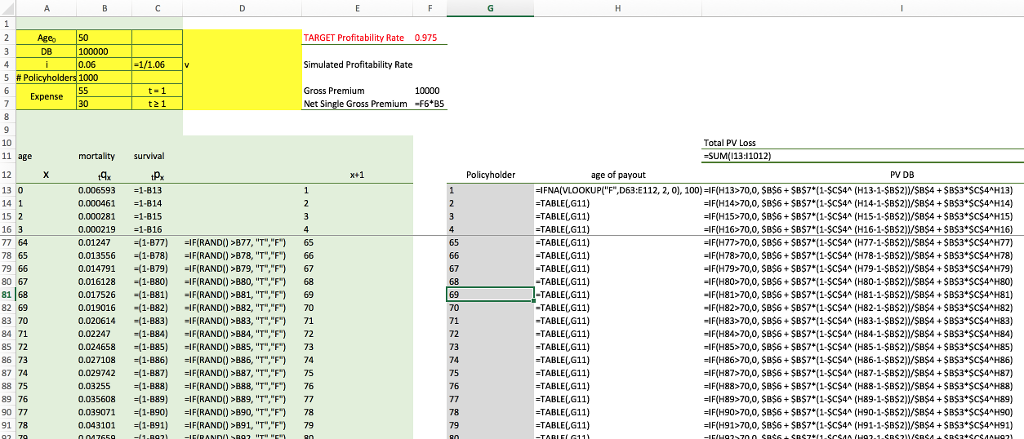The height and width of the screenshot is (439, 1024).
Task: Select the PV DB formula referencing H13
Action: (863, 191)
